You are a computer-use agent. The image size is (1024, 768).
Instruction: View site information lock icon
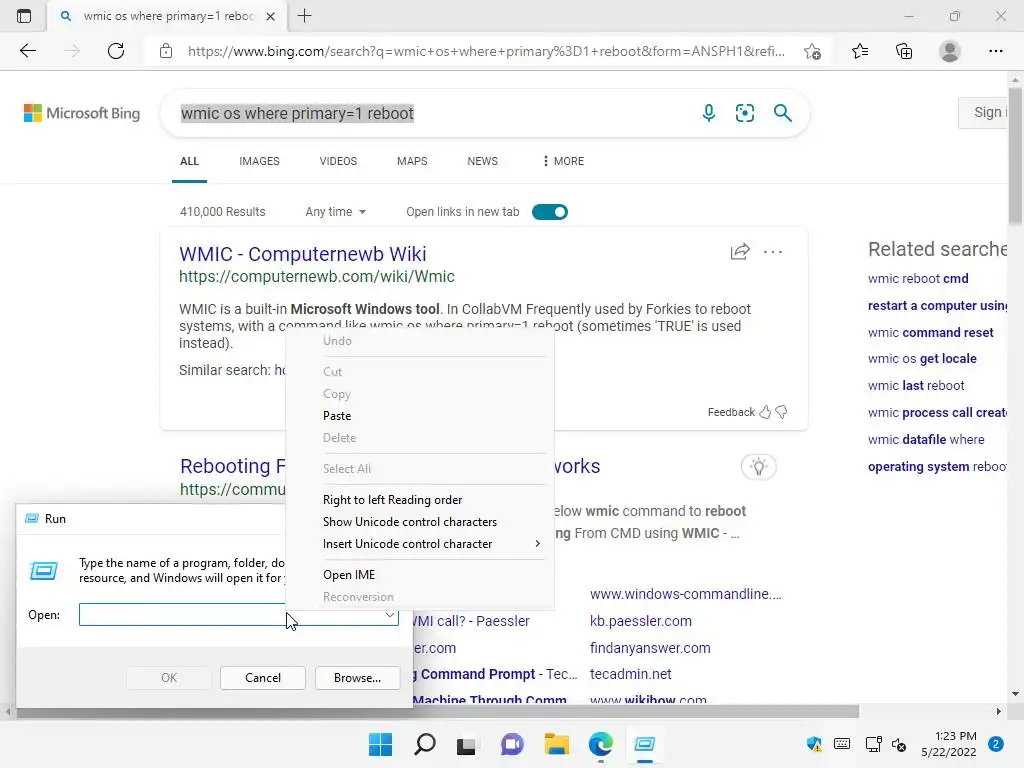pyautogui.click(x=166, y=51)
